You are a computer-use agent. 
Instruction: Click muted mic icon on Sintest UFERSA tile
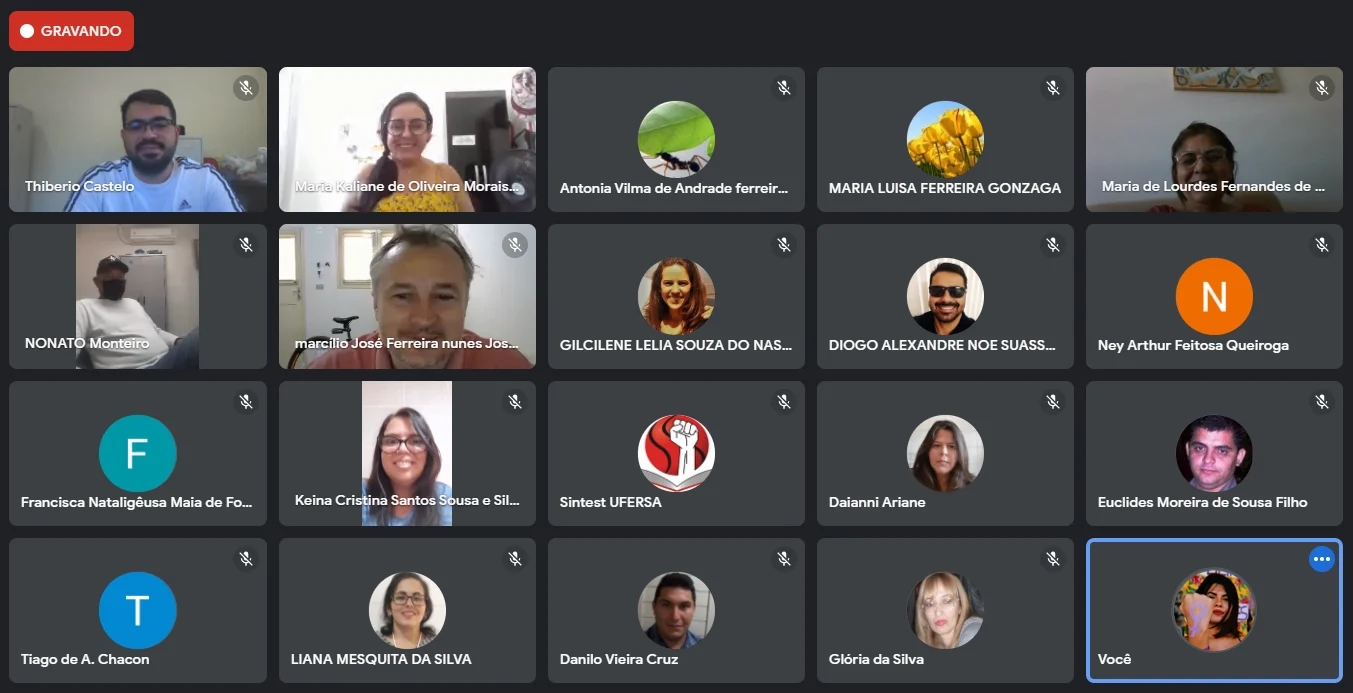click(784, 402)
